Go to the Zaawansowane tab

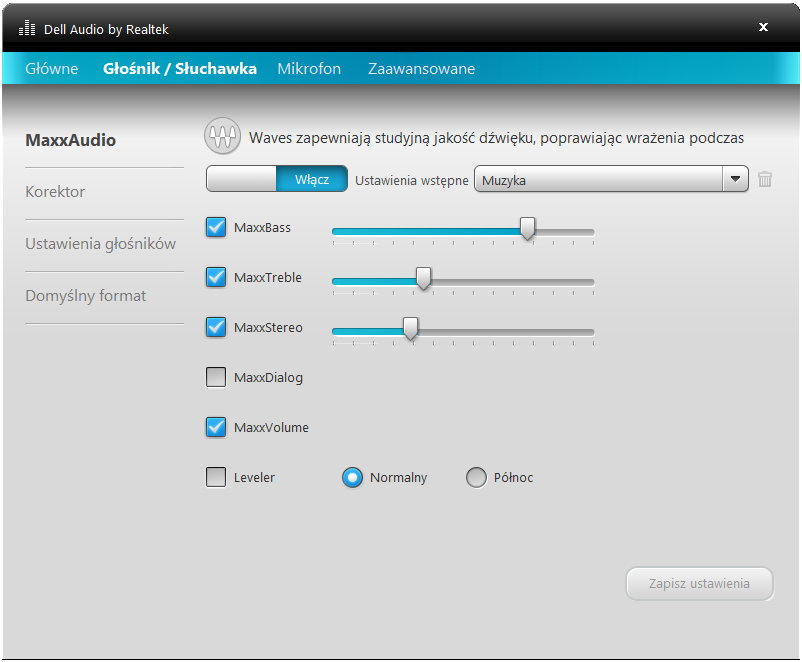tap(421, 69)
